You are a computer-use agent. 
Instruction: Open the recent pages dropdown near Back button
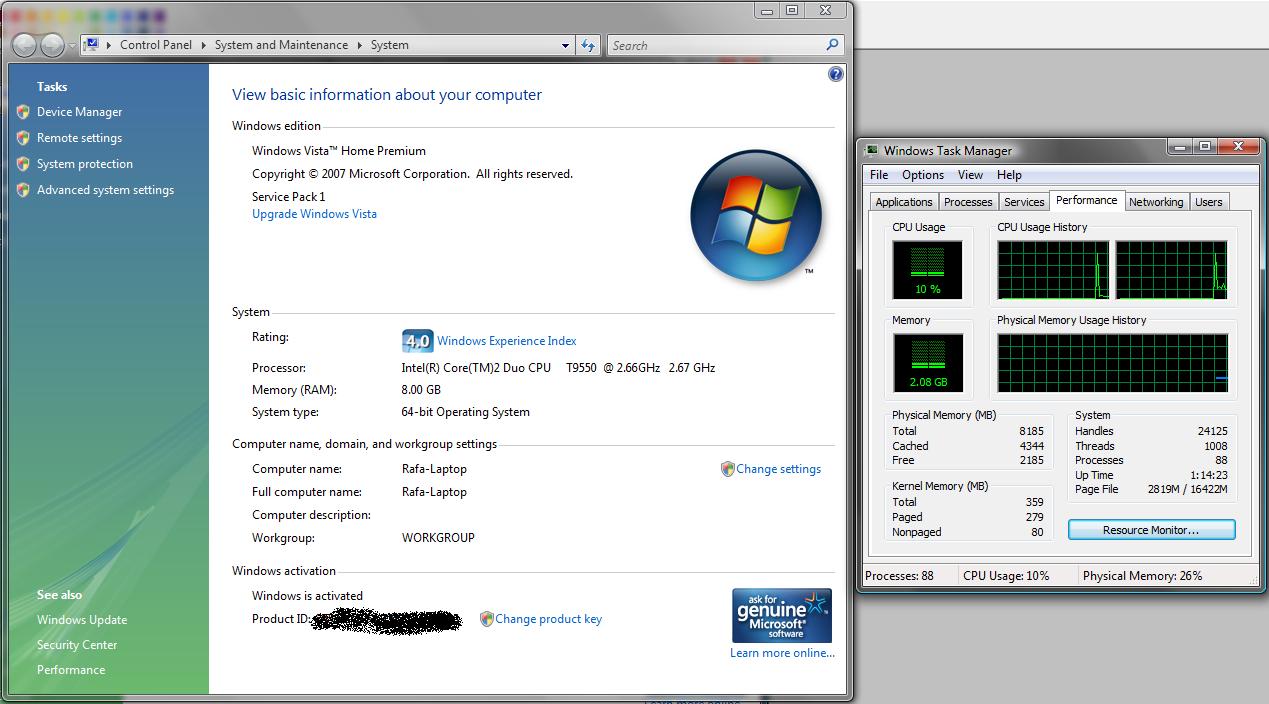pyautogui.click(x=72, y=46)
